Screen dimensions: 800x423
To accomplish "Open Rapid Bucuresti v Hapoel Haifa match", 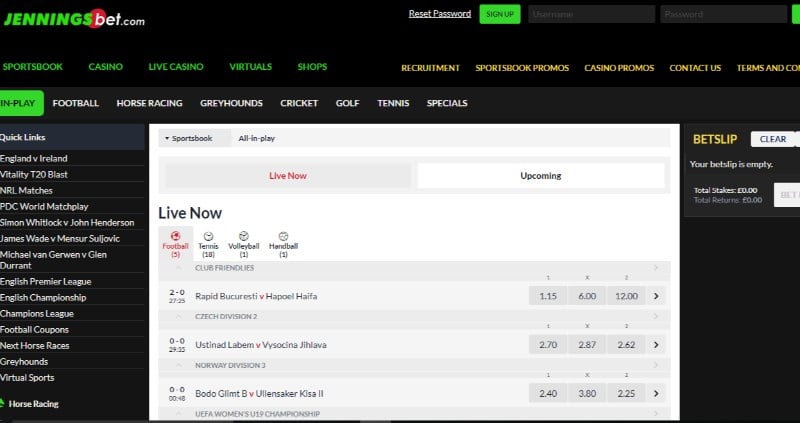I will [x=256, y=296].
